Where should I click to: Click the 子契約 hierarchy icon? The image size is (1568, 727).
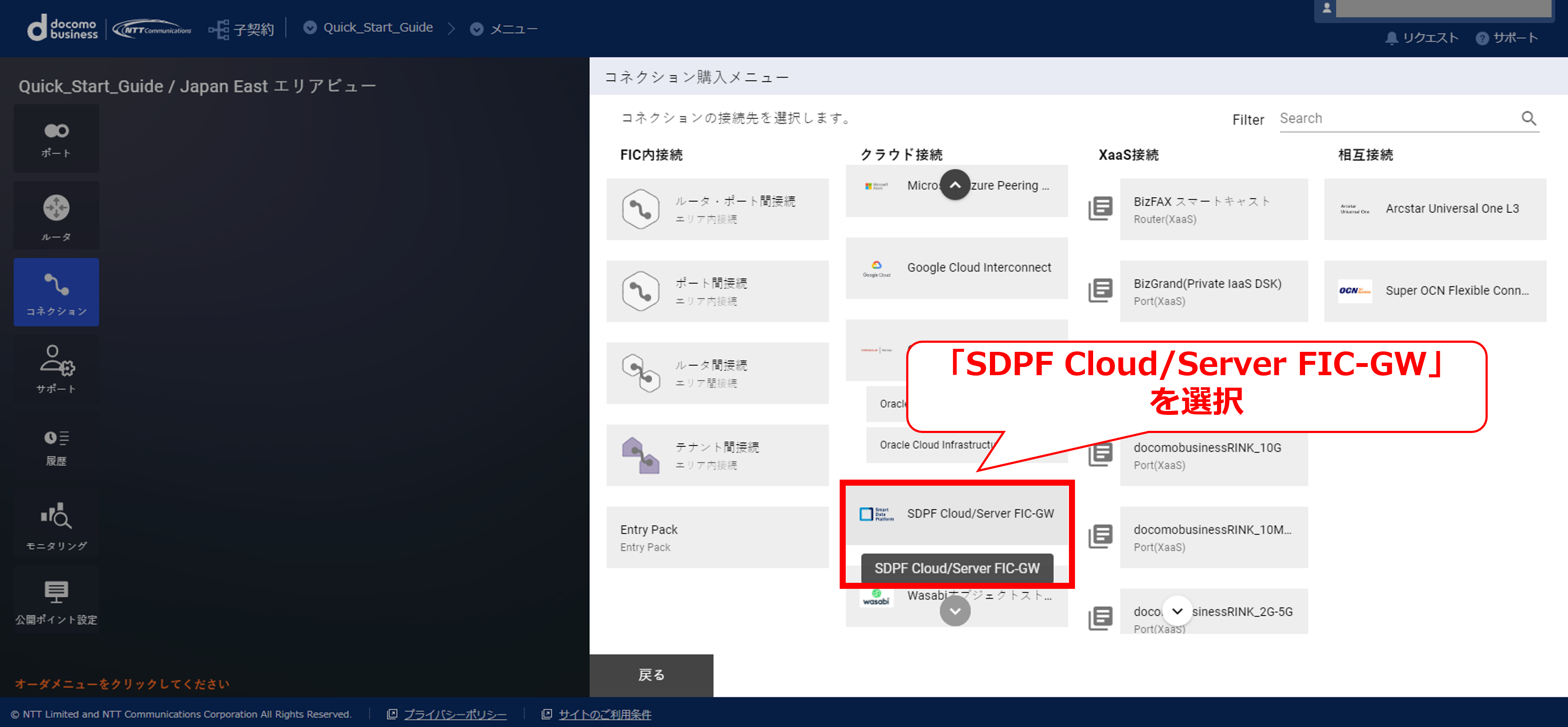pos(218,28)
